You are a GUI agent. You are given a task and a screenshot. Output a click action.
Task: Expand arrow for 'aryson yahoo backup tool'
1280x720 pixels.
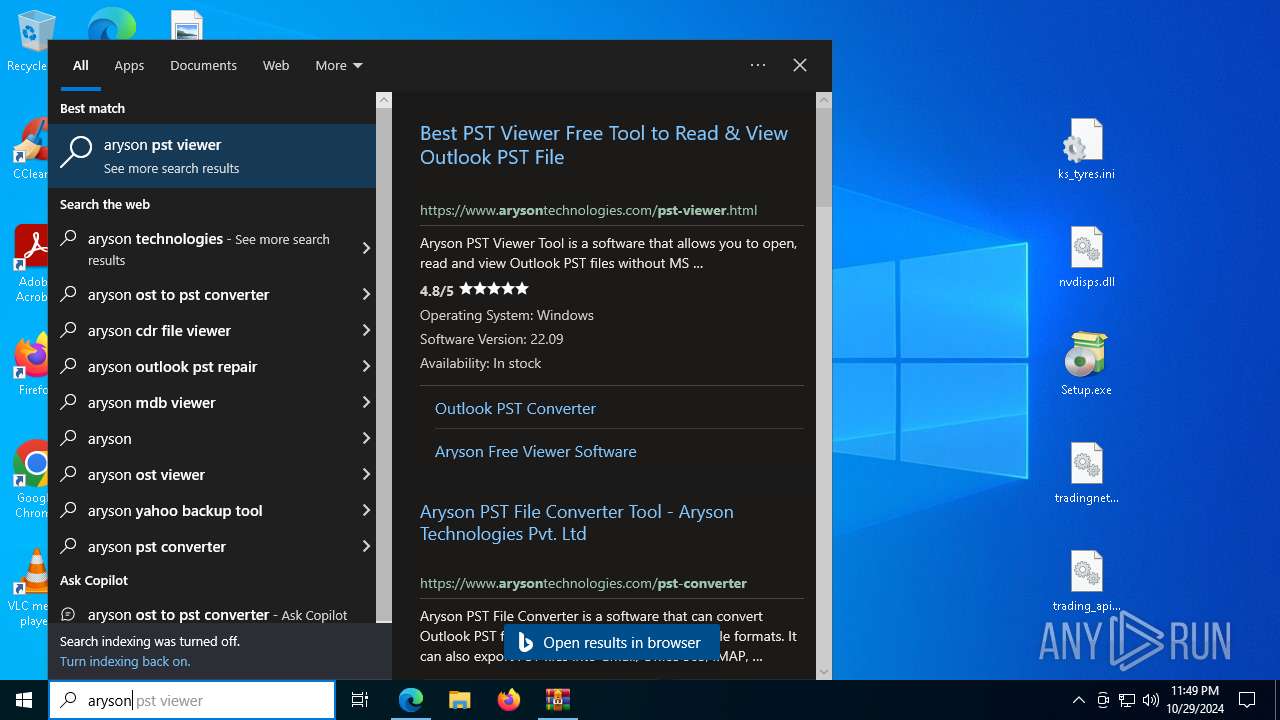click(x=366, y=510)
